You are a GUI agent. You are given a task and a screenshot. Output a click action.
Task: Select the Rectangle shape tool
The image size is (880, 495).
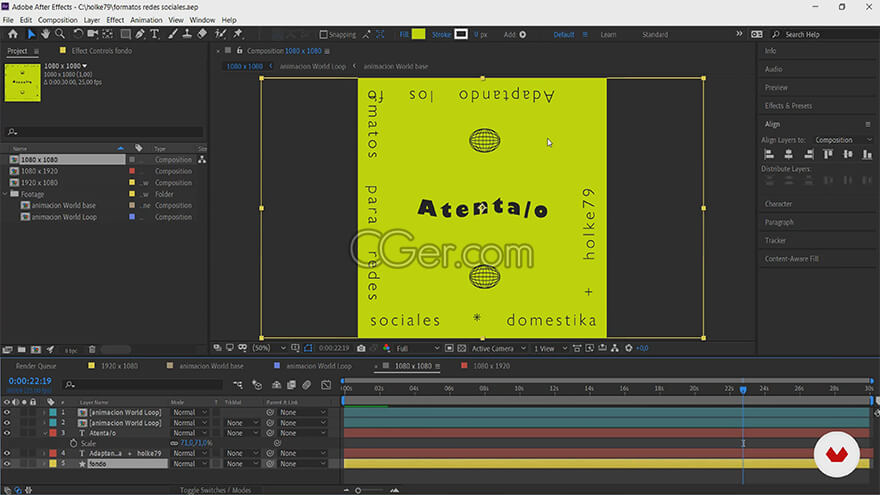point(125,34)
